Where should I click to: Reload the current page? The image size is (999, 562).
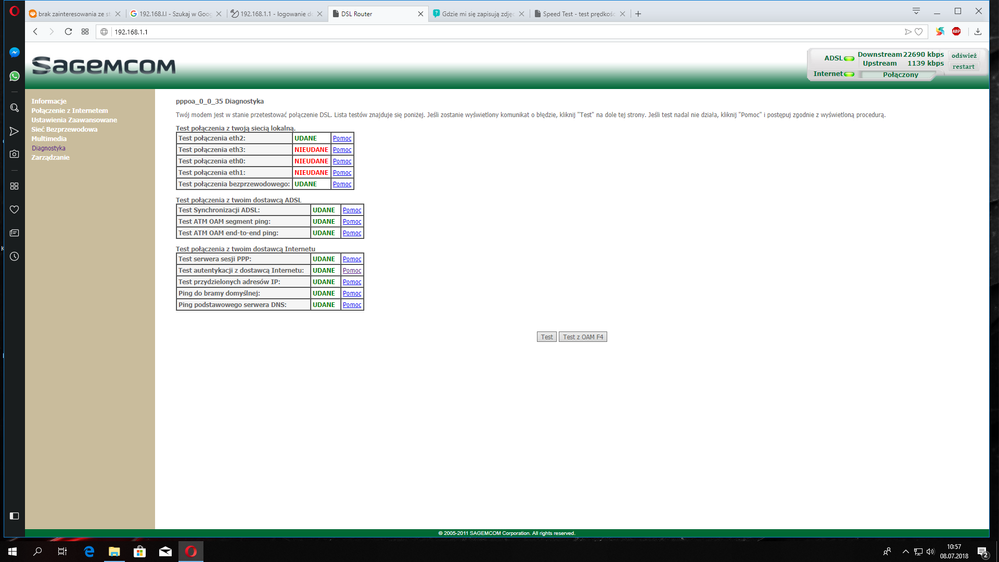tap(68, 32)
